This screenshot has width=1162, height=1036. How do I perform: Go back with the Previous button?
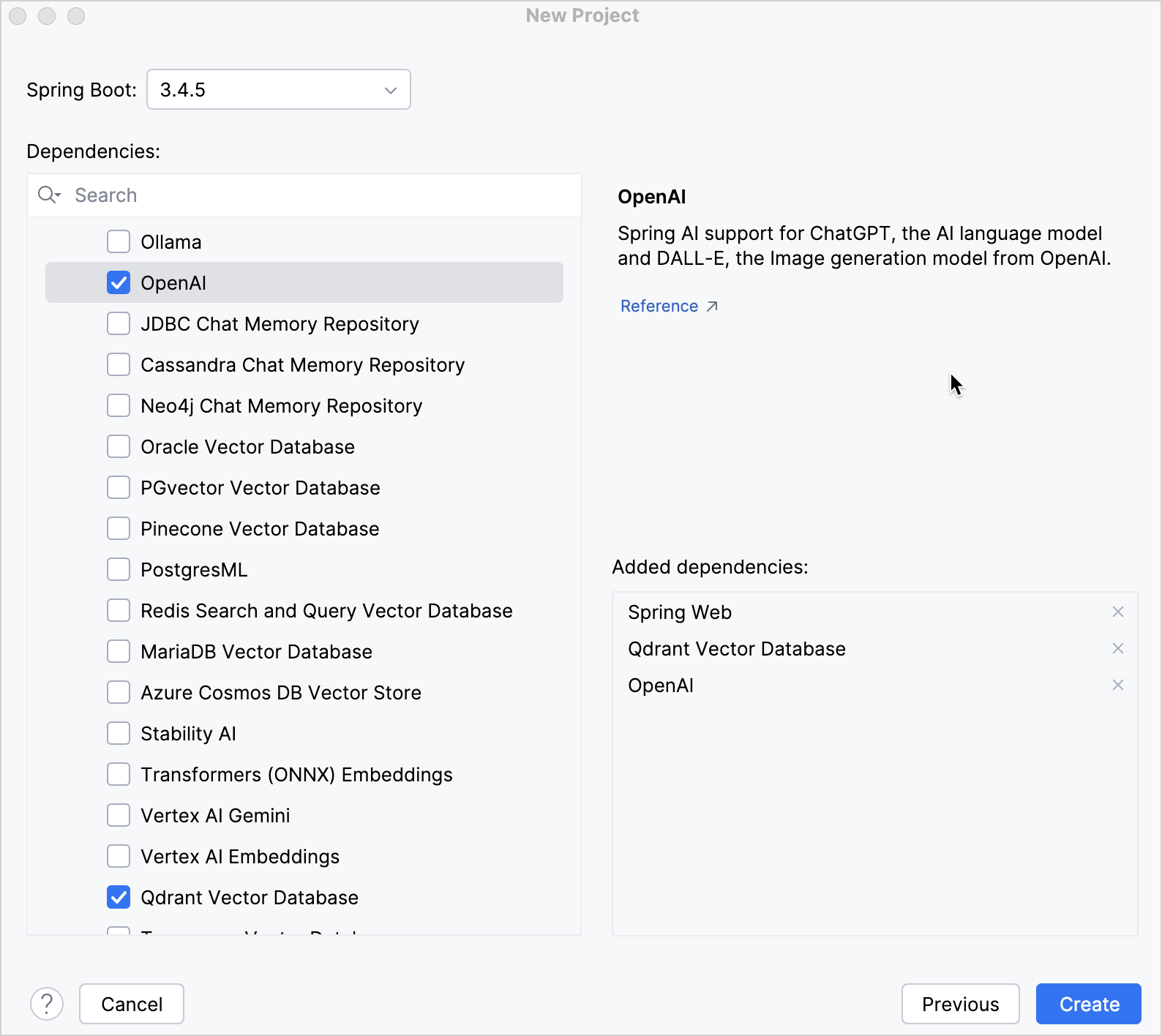960,1004
